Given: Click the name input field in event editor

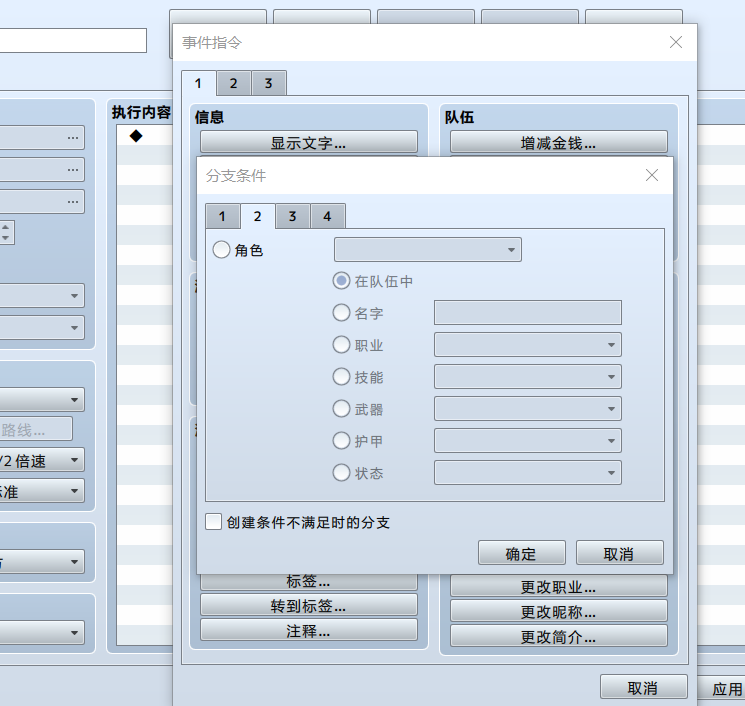Looking at the screenshot, I should 73,40.
